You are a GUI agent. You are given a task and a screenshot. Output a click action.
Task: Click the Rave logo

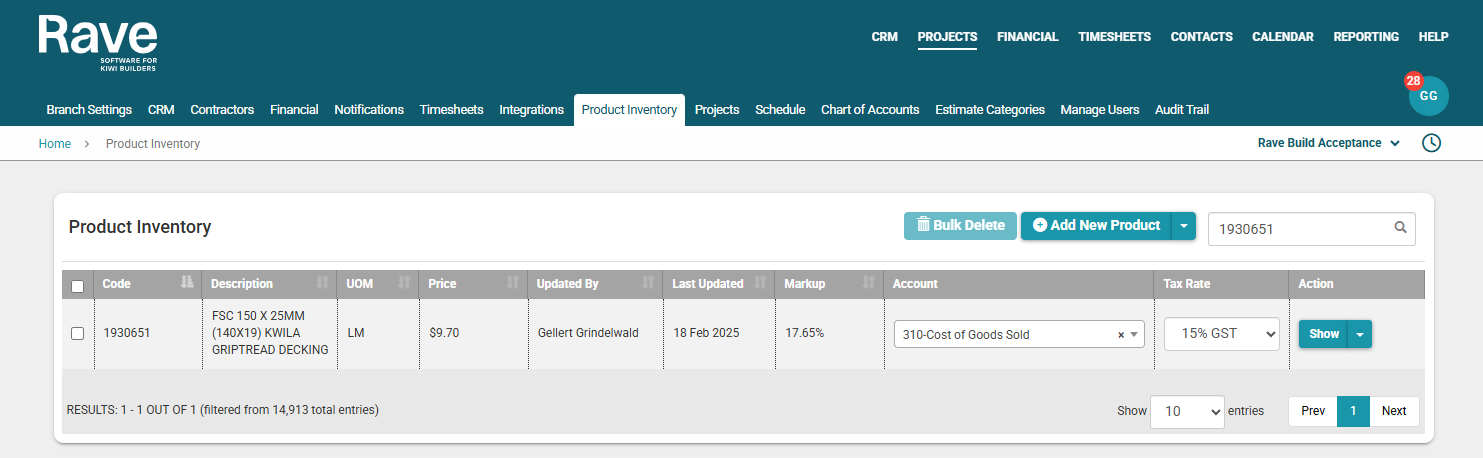coord(98,42)
